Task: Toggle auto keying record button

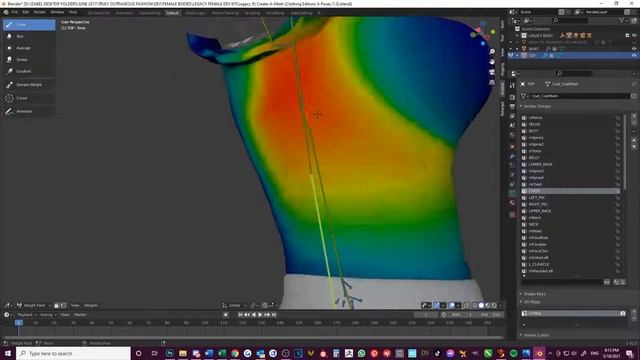Action: coord(225,315)
